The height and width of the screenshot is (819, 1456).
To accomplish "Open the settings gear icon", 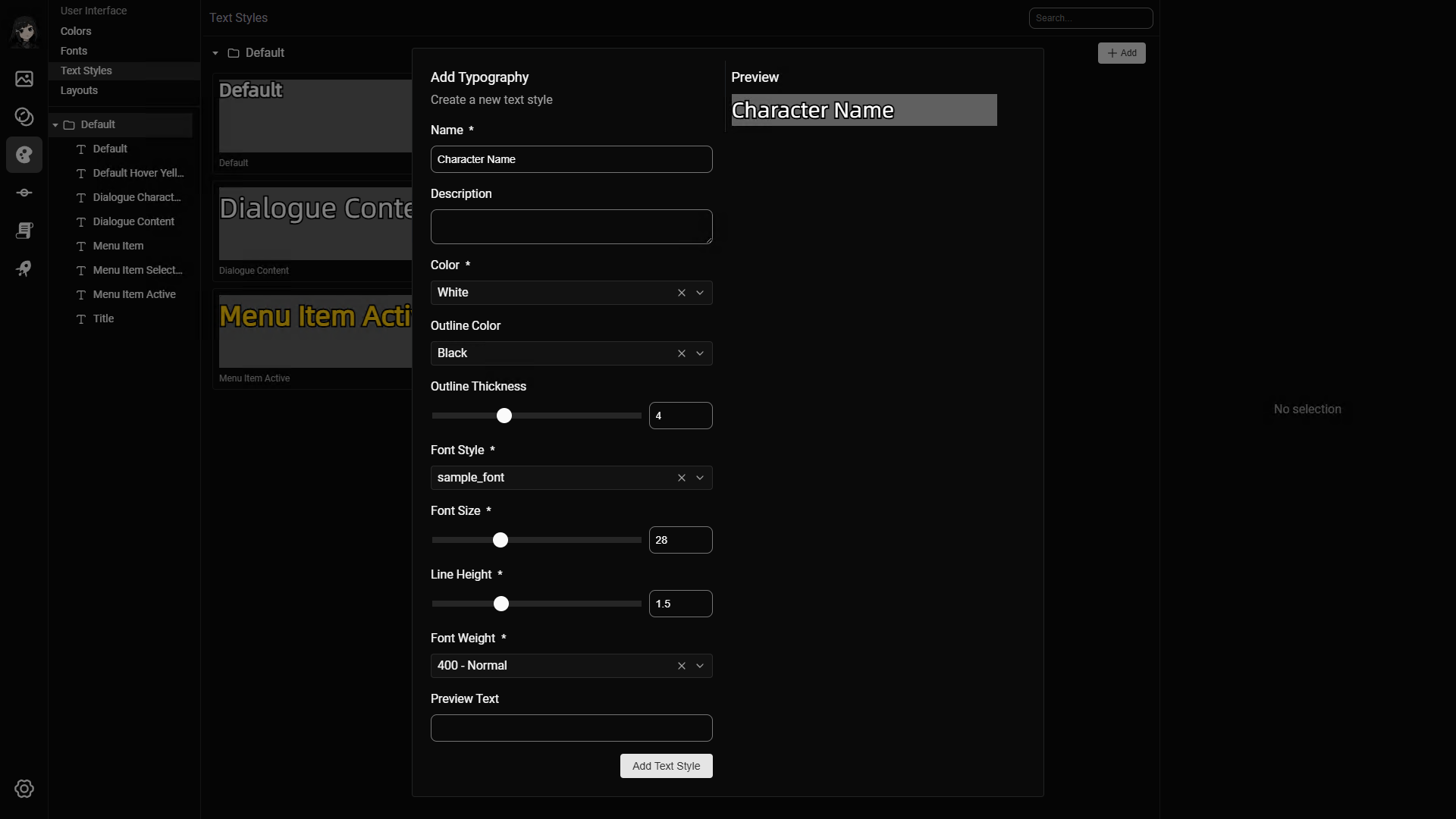I will [x=24, y=789].
